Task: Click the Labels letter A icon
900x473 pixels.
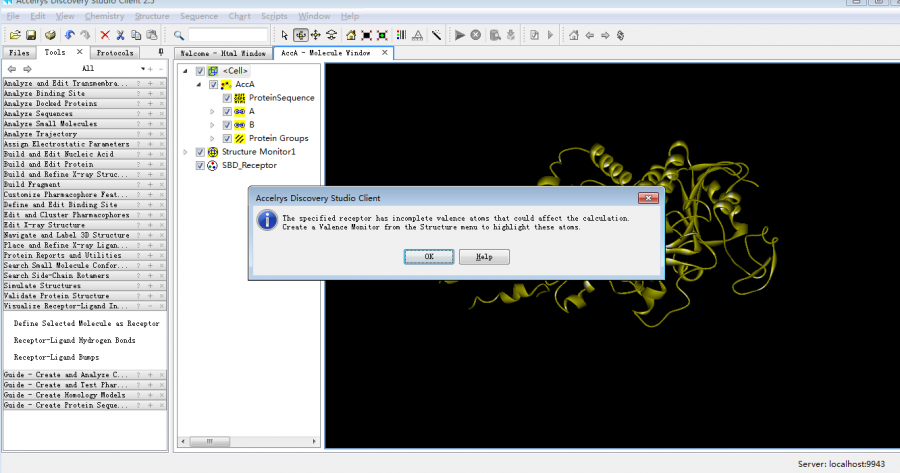Action: pyautogui.click(x=417, y=35)
